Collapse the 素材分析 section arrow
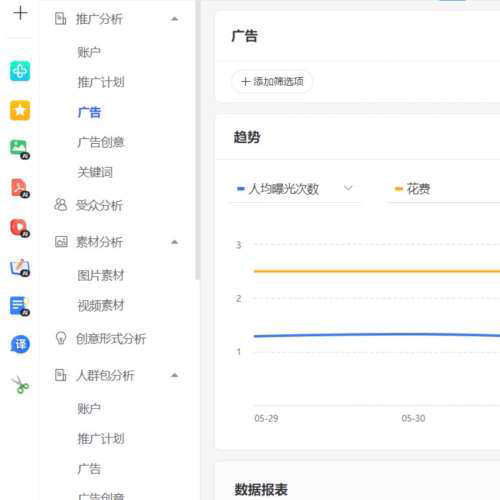The height and width of the screenshot is (500, 500). tap(174, 242)
